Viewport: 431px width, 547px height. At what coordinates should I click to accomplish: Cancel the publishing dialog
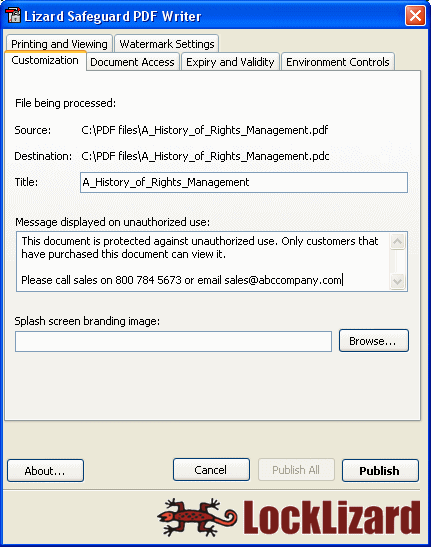(211, 470)
